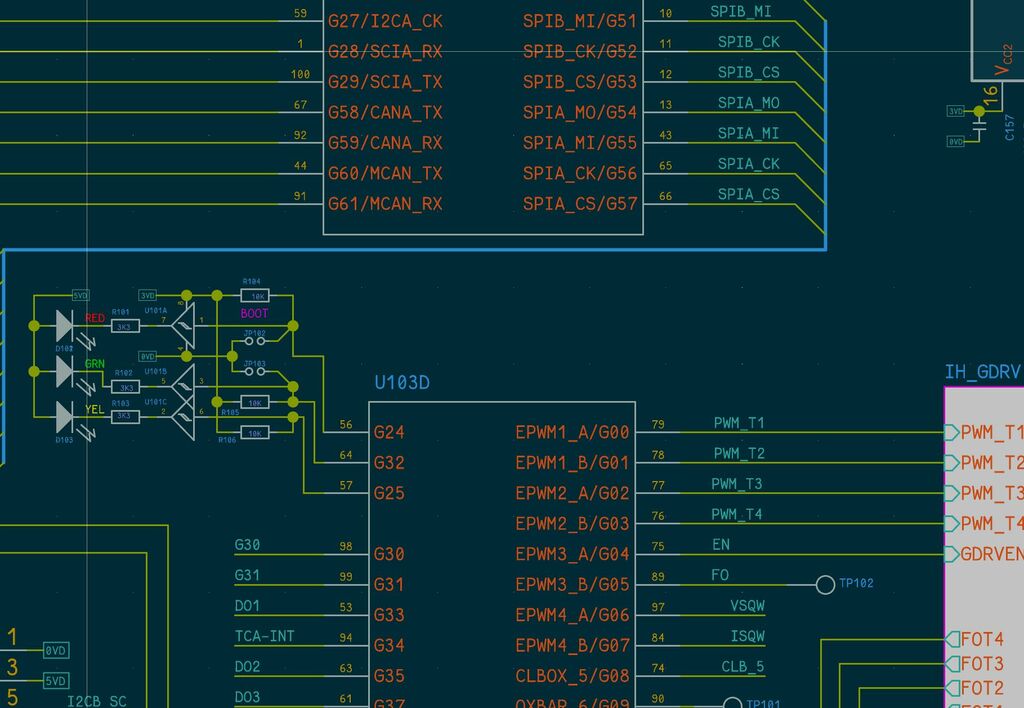Image resolution: width=1024 pixels, height=708 pixels.
Task: Select the JP103 jumper symbol
Action: pyautogui.click(x=254, y=370)
